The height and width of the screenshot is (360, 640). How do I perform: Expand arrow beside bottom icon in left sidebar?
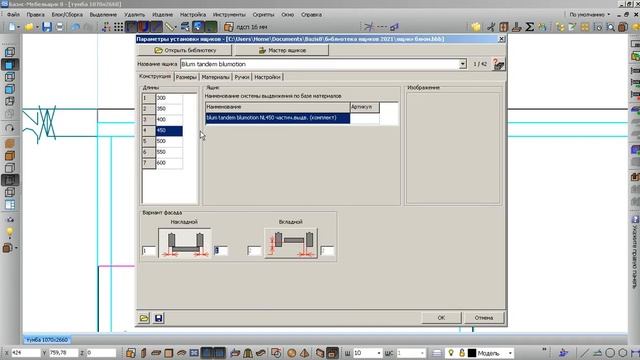click(16, 248)
